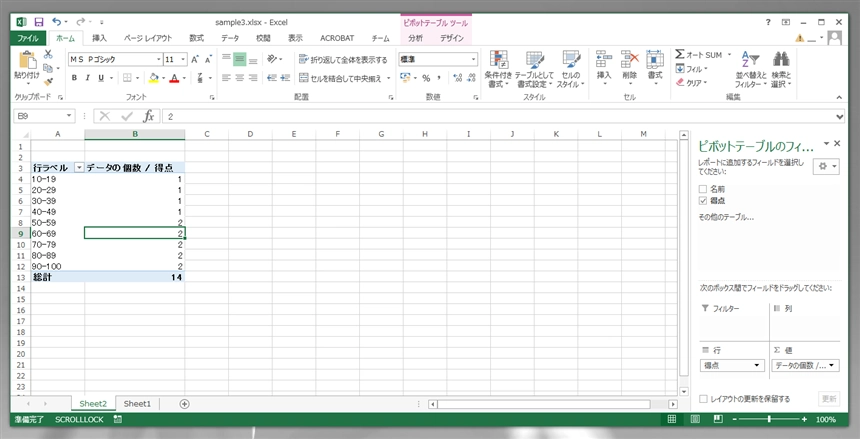Expand the formula bar
This screenshot has width=860, height=439.
(840, 116)
